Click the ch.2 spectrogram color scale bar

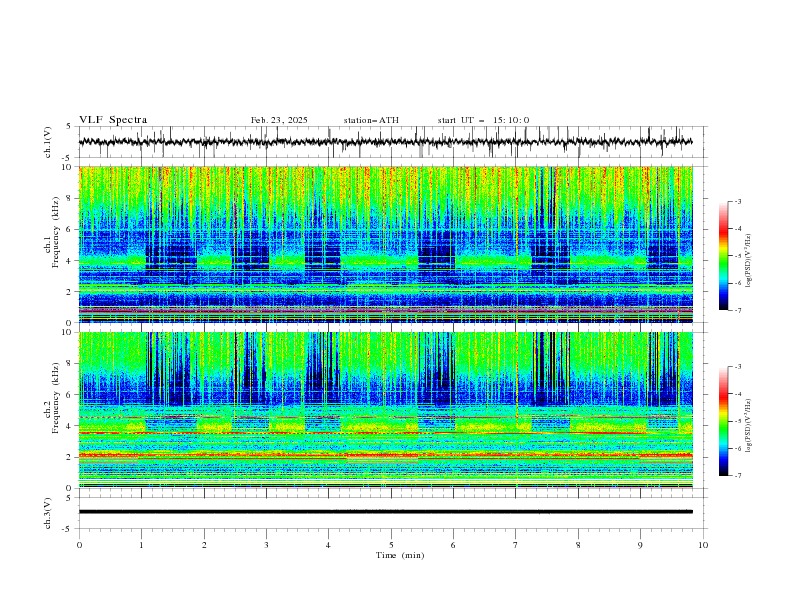tap(723, 421)
